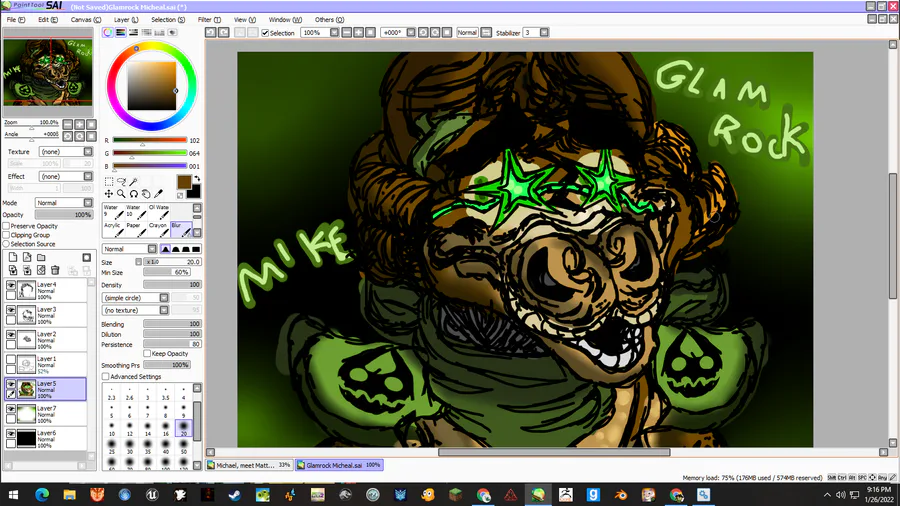Select the Rotate view tool
Screen dimensions: 900x506
pos(133,194)
